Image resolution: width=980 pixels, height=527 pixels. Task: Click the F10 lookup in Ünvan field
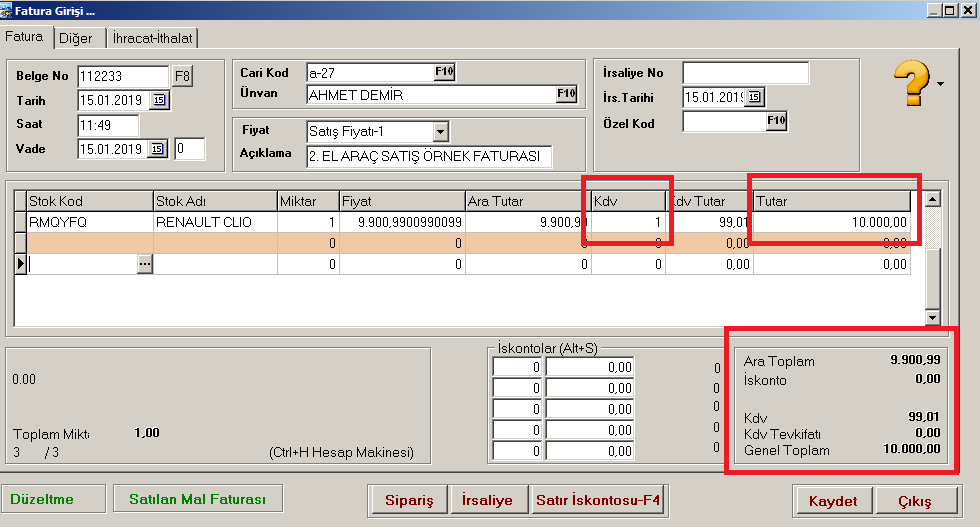pos(566,94)
